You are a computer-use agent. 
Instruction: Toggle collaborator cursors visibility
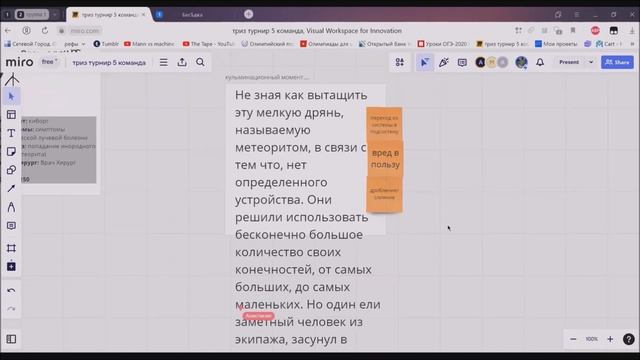[x=424, y=62]
